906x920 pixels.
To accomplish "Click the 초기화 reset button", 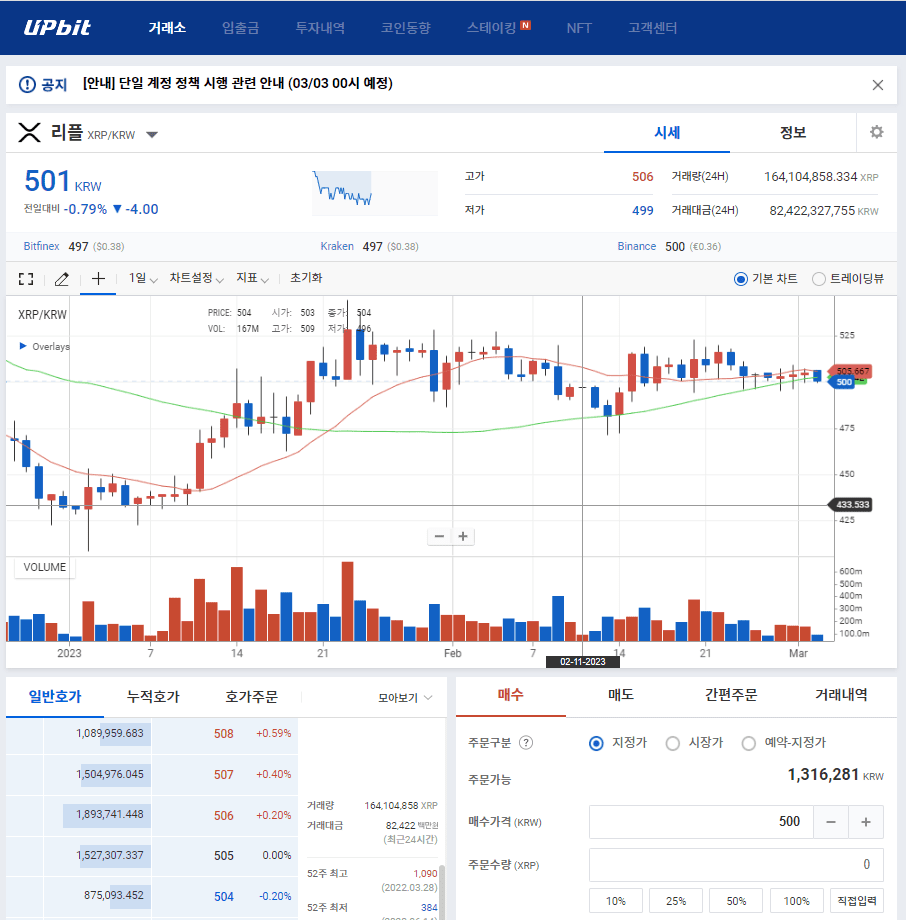I will point(306,279).
